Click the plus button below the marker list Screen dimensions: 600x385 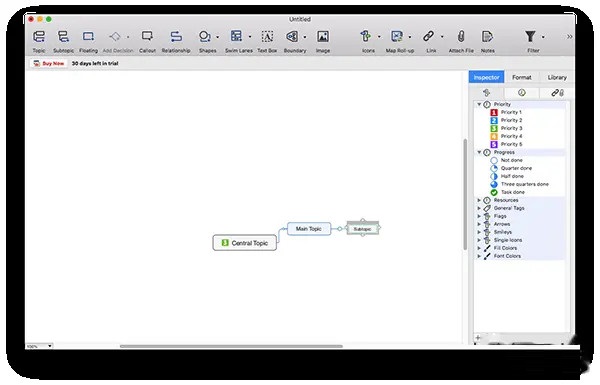478,338
